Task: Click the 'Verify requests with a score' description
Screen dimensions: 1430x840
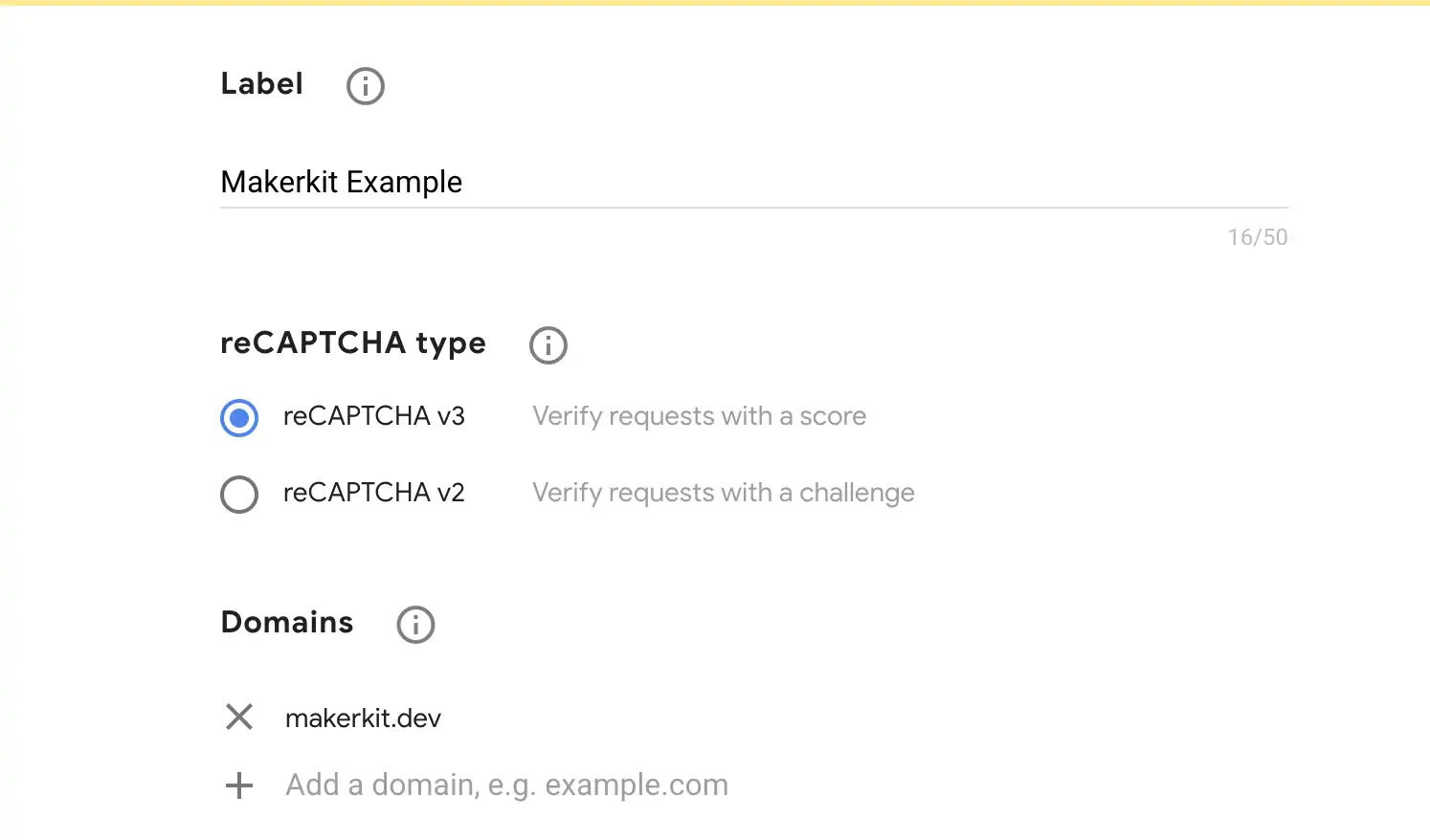Action: click(x=699, y=416)
